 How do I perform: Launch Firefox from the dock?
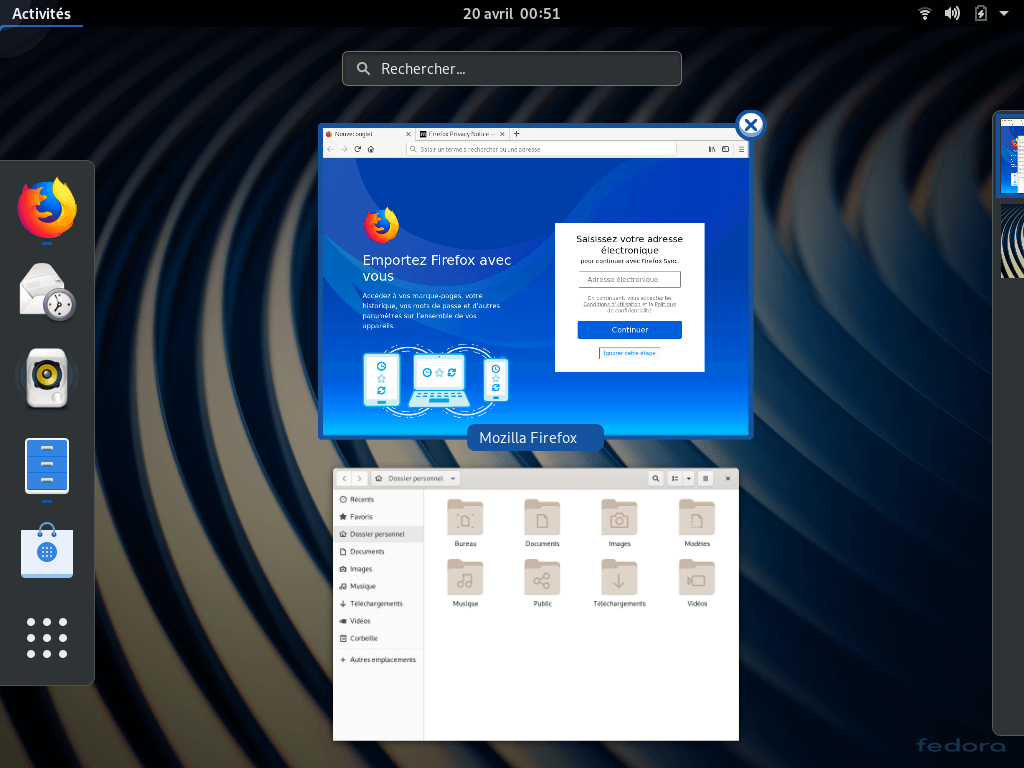[47, 209]
